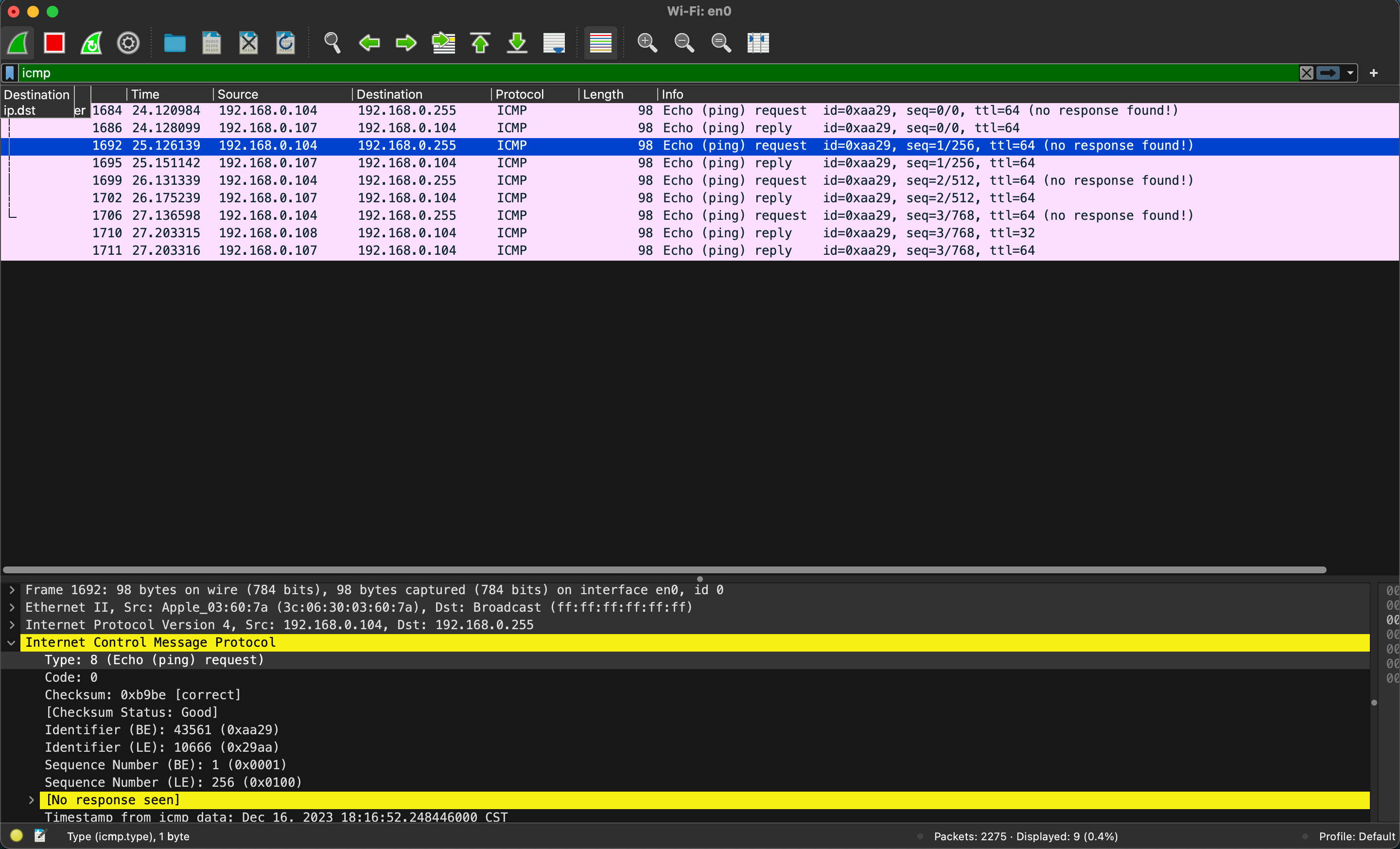Toggle packet list colorization
1400x849 pixels.
tap(600, 43)
